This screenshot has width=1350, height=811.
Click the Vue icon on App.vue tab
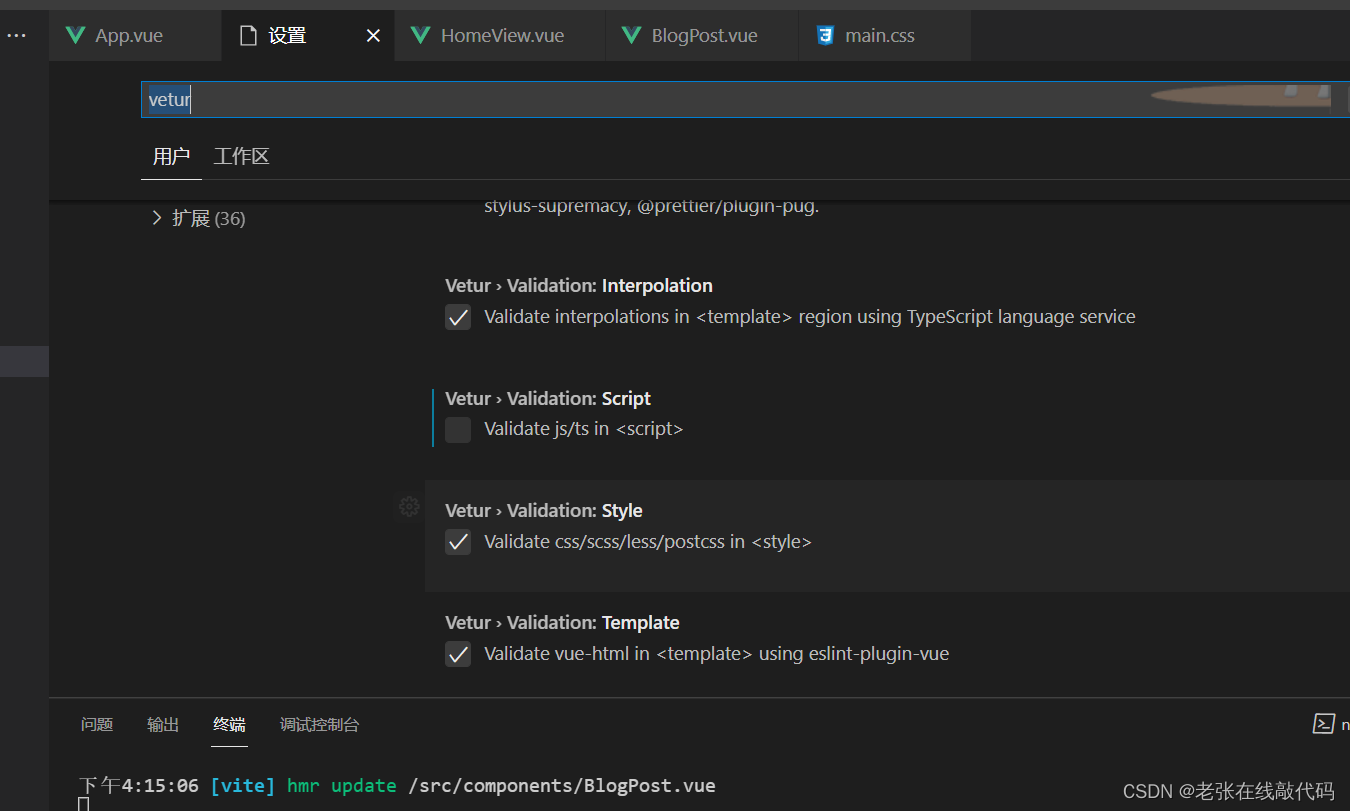tap(75, 36)
